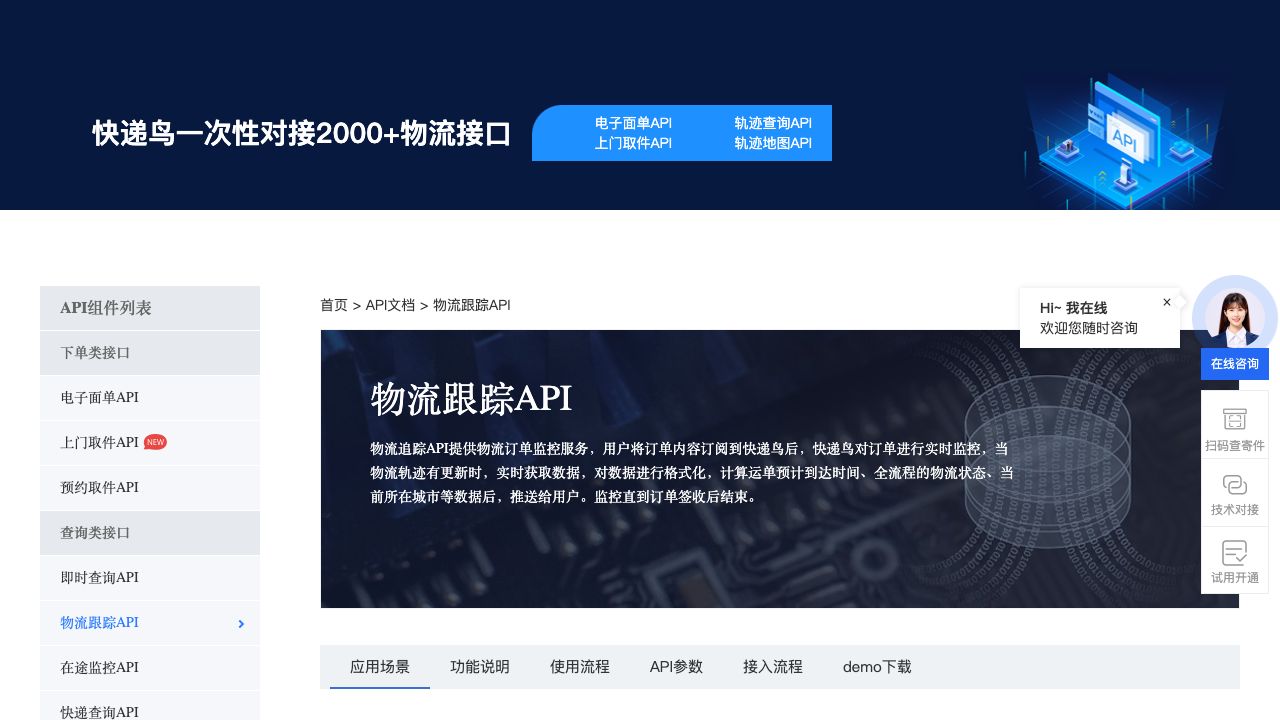The height and width of the screenshot is (720, 1280).
Task: Close the 我在线 chat popup
Action: pos(1166,302)
